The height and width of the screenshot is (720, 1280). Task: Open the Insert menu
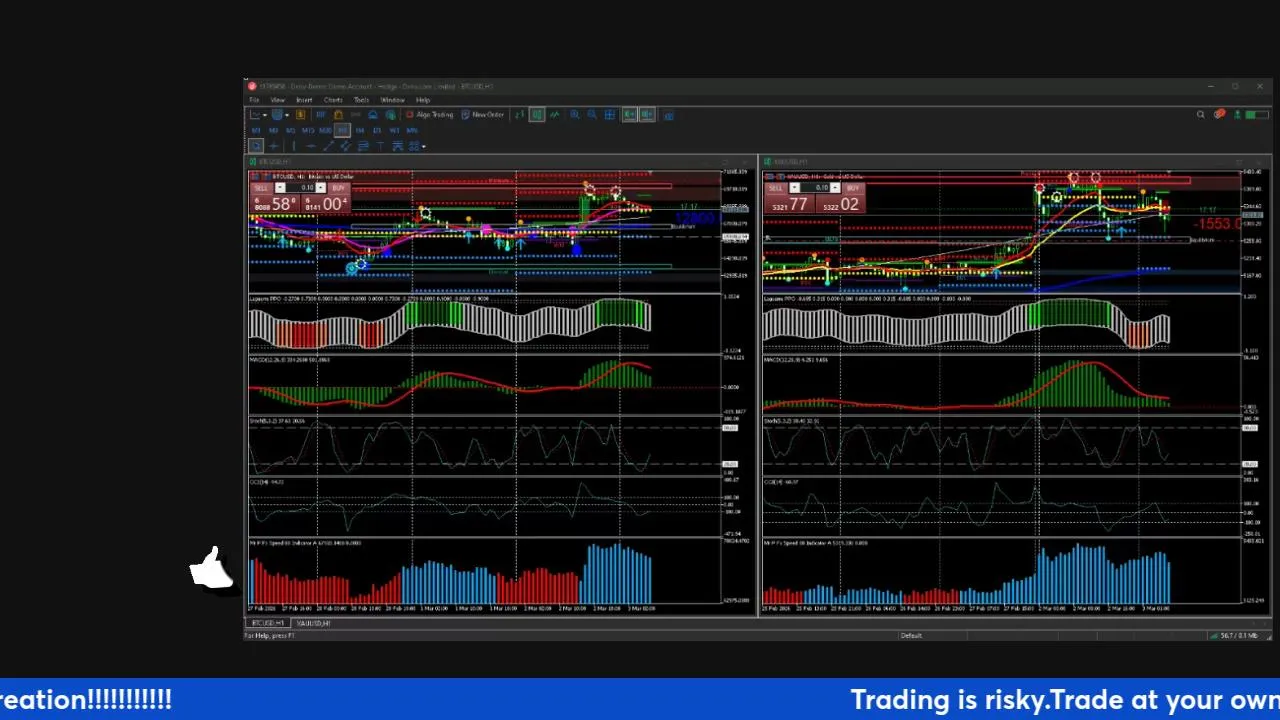[x=304, y=100]
